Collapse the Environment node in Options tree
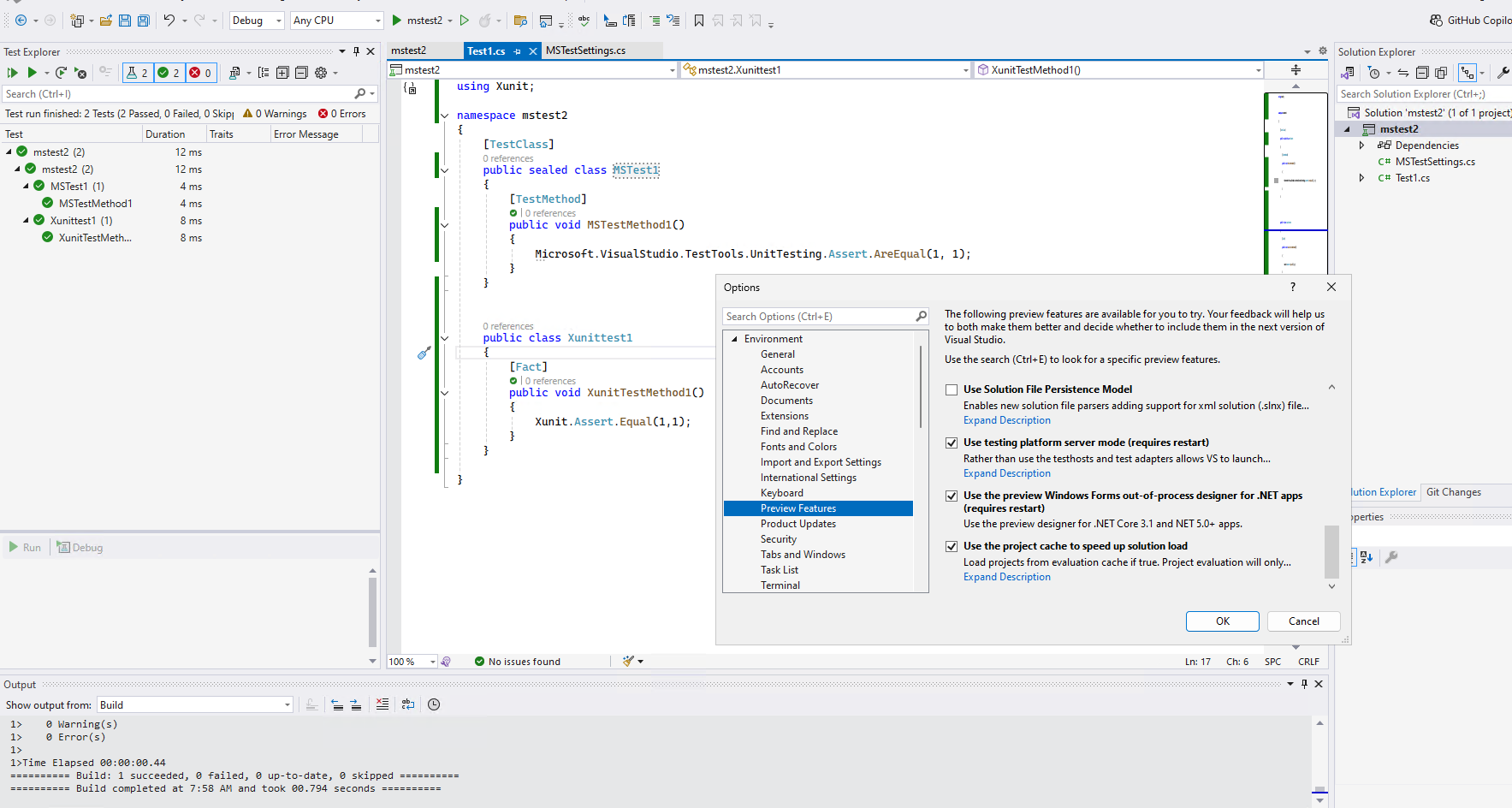1512x808 pixels. click(734, 339)
